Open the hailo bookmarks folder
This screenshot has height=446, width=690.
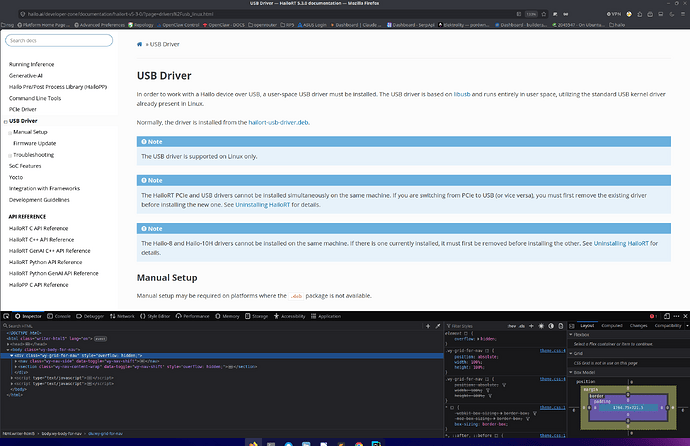pyautogui.click(x=617, y=25)
